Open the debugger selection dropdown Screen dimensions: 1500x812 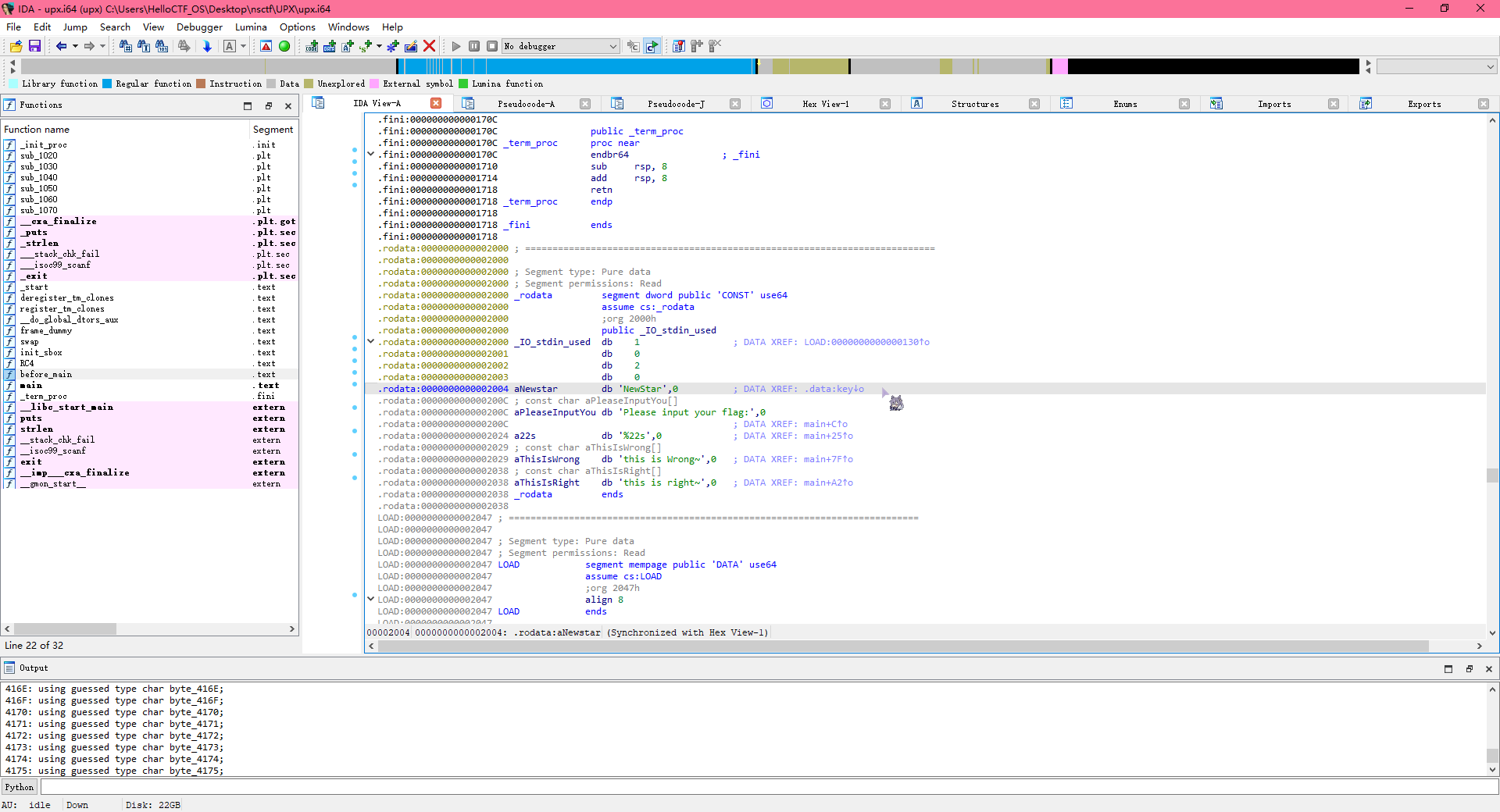(612, 46)
